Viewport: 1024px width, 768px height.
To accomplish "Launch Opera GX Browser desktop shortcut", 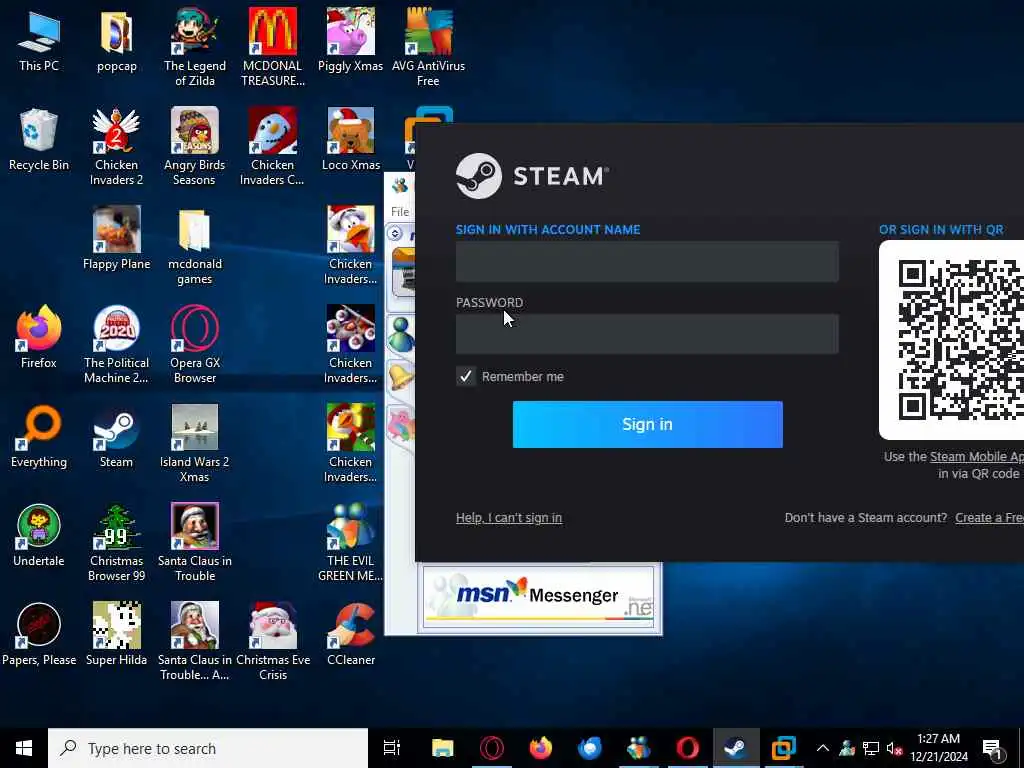I will pos(195,345).
